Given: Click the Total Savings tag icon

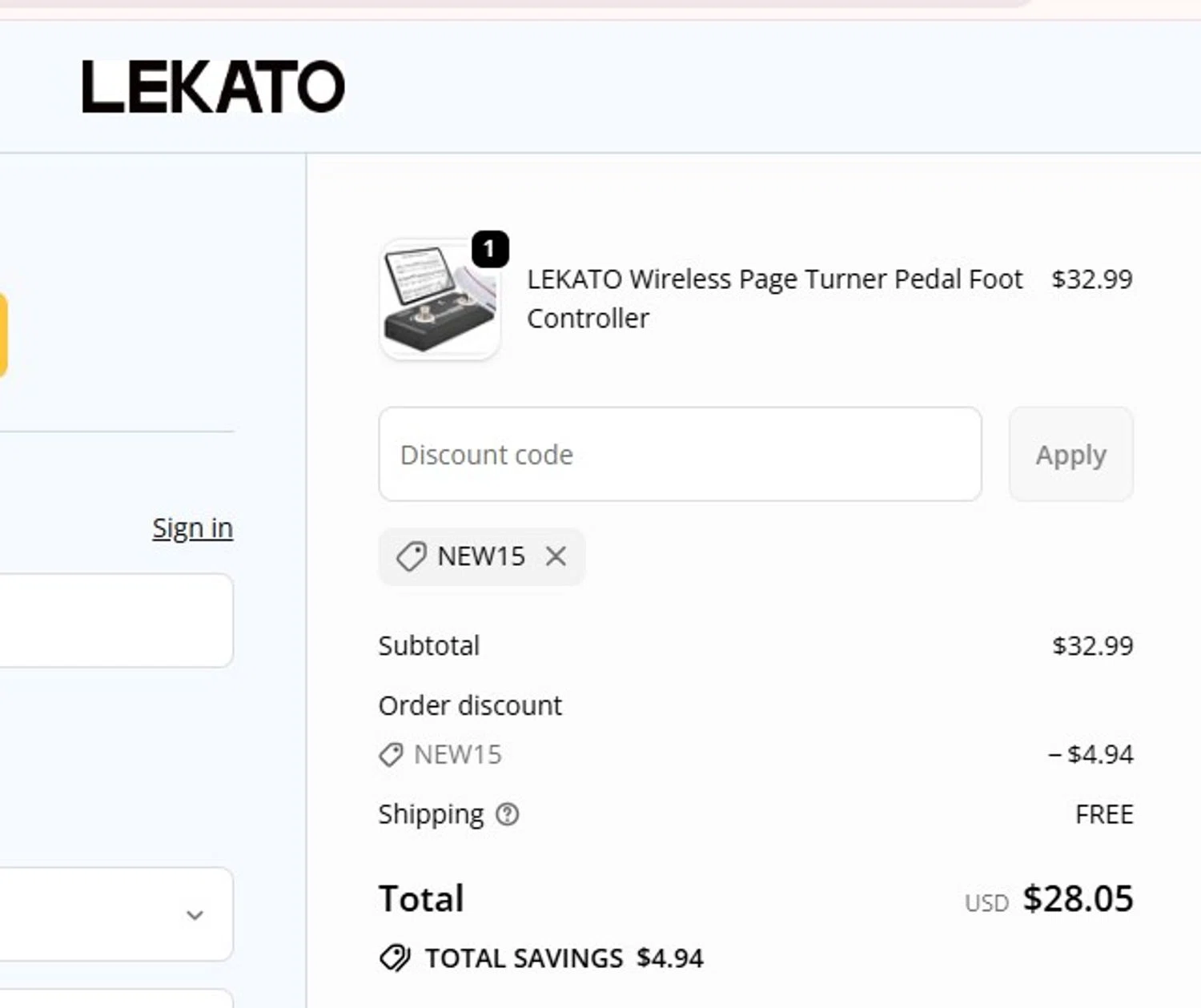Looking at the screenshot, I should pos(395,958).
